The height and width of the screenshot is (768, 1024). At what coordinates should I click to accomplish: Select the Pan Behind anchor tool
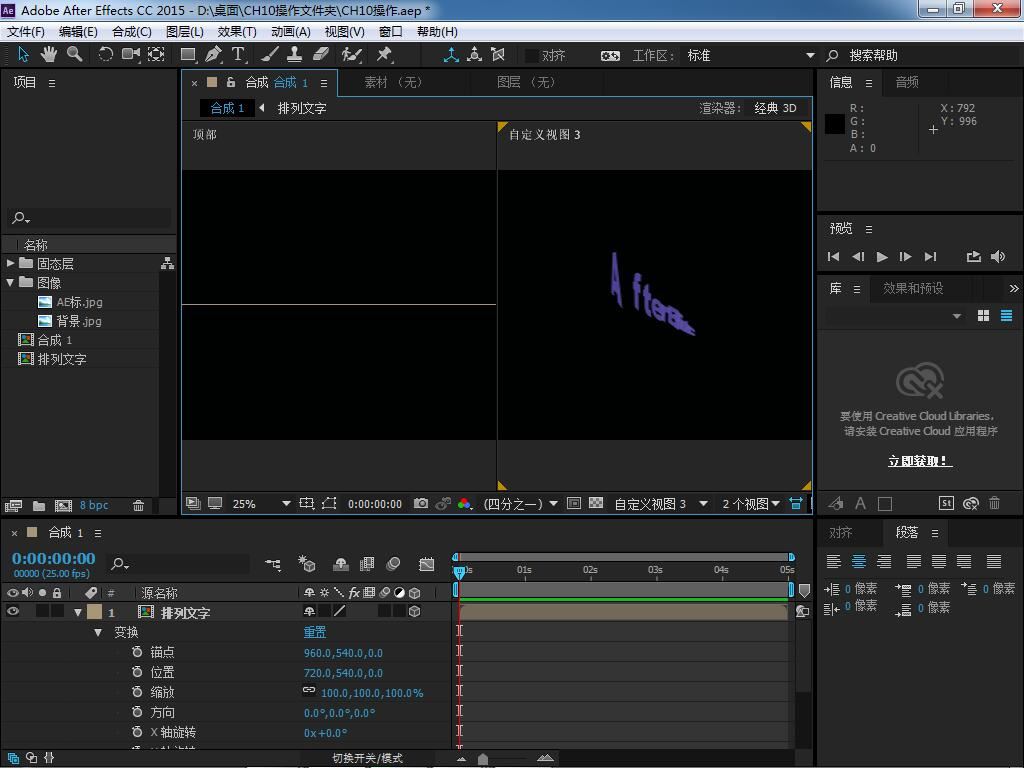tap(156, 55)
